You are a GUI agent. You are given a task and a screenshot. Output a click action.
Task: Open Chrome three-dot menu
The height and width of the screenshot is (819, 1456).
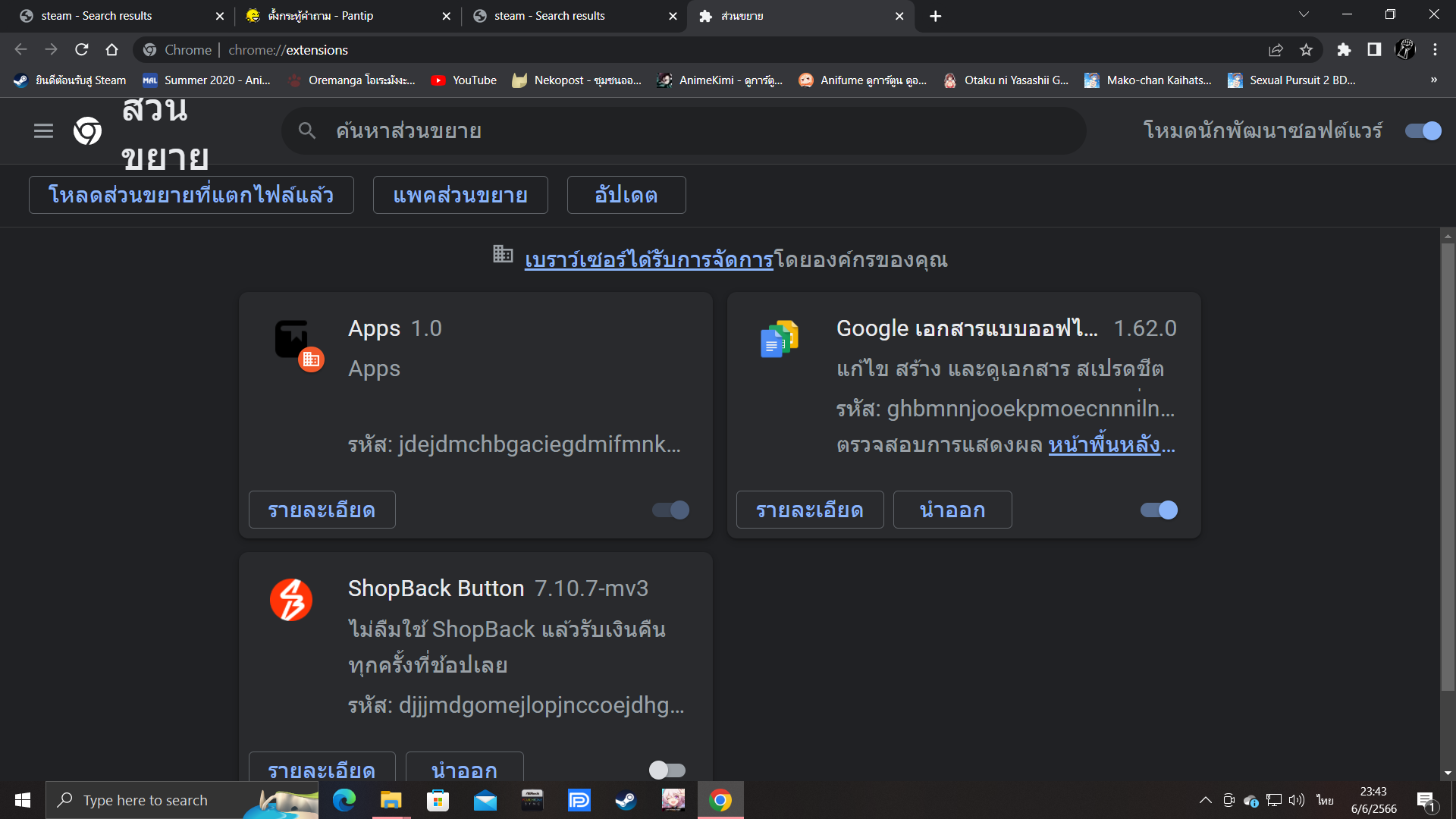pyautogui.click(x=1436, y=50)
